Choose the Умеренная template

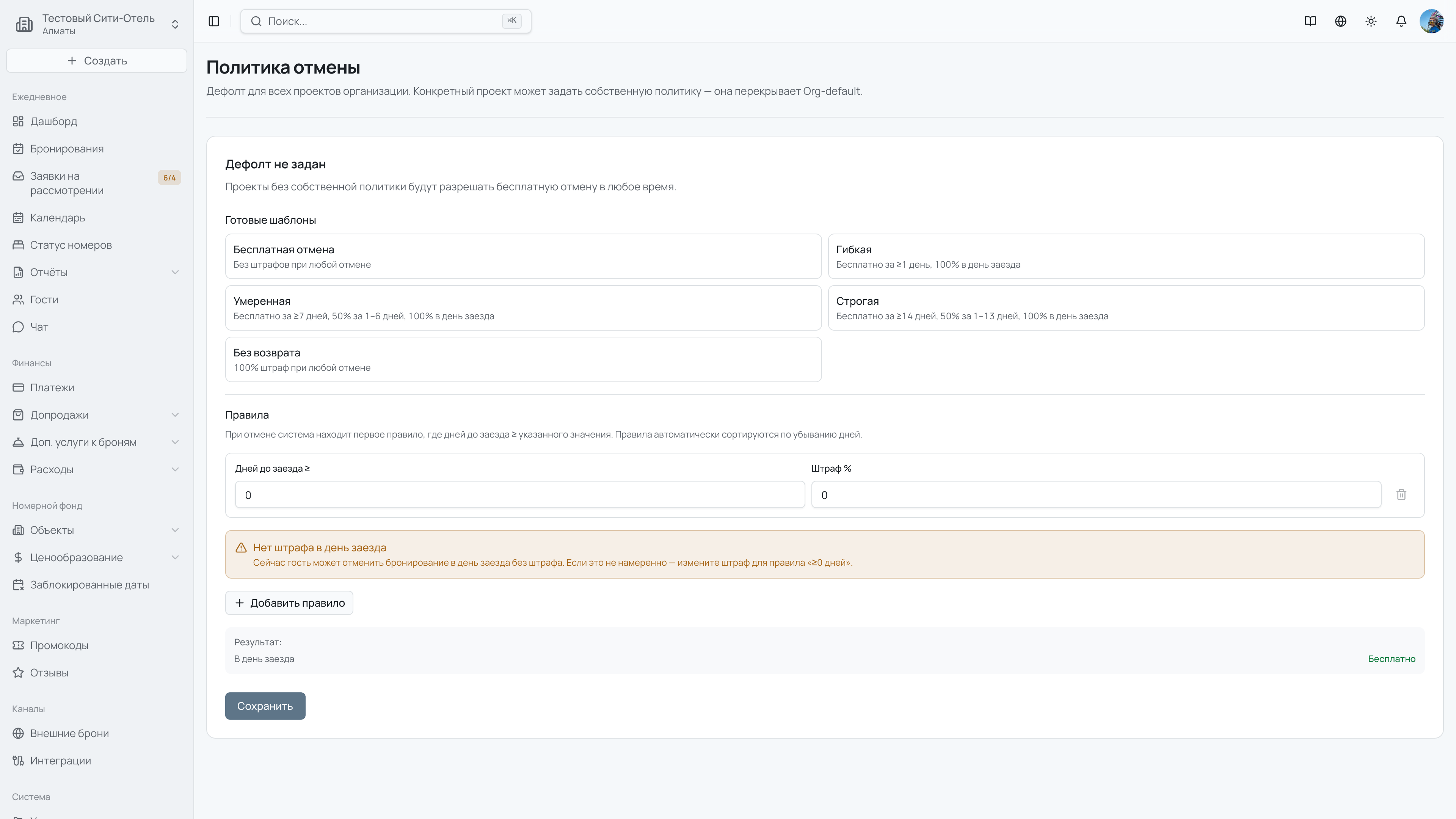tap(523, 308)
